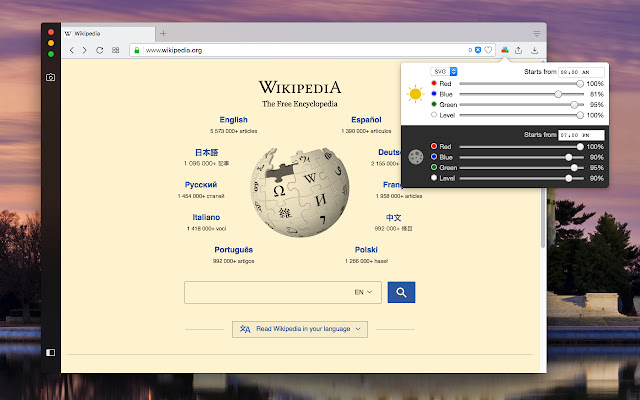This screenshot has height=400, width=640.
Task: Click the nighttime Level value 90%
Action: pos(596,178)
